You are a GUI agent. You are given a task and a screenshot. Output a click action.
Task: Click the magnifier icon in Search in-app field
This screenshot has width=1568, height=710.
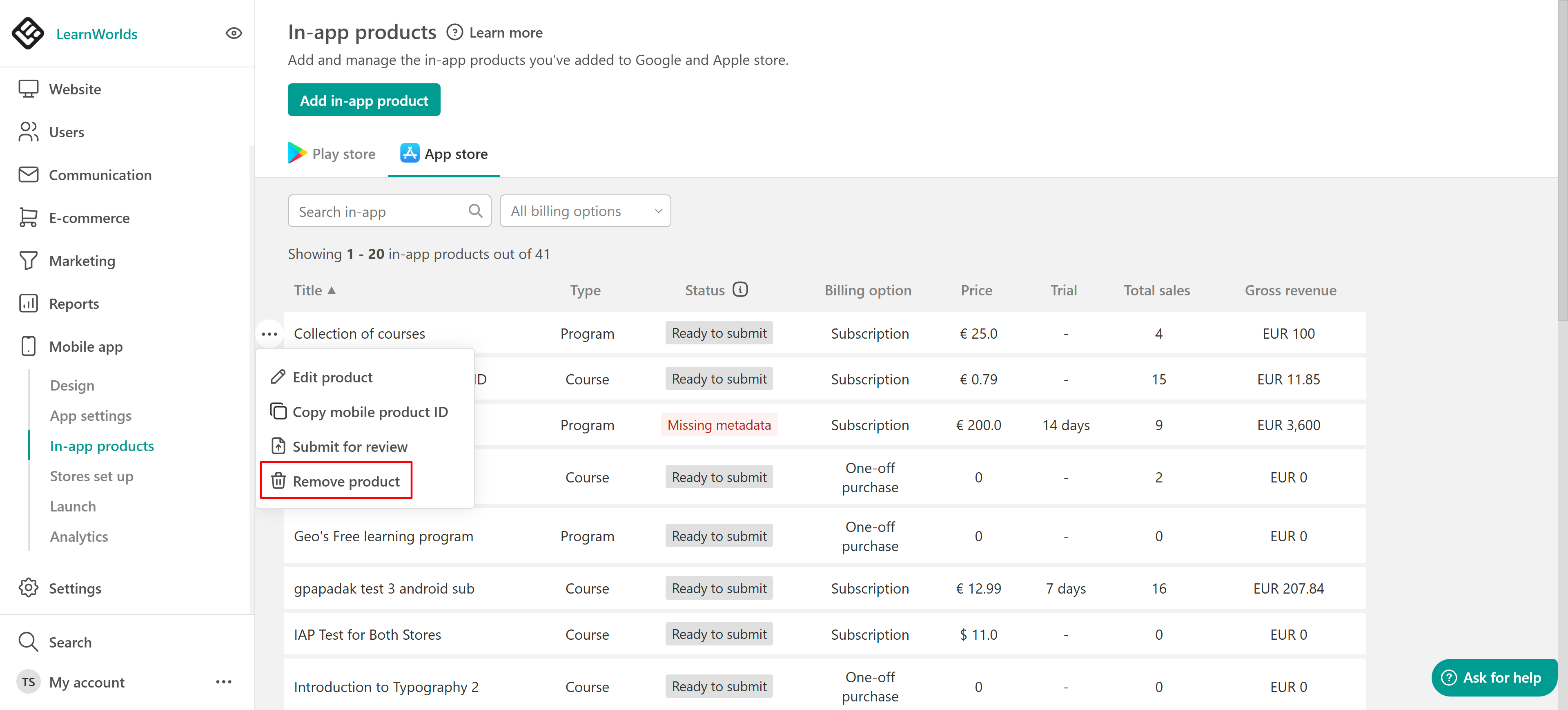pyautogui.click(x=475, y=211)
